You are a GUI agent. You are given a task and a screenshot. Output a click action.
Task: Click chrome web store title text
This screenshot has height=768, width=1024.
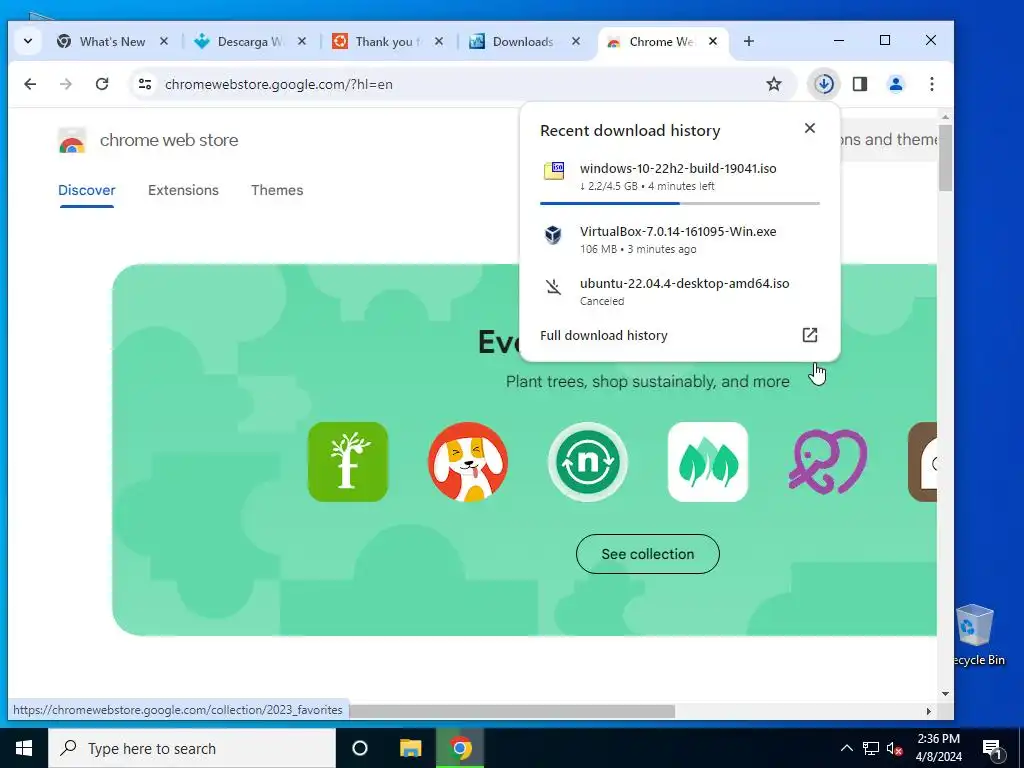coord(168,140)
